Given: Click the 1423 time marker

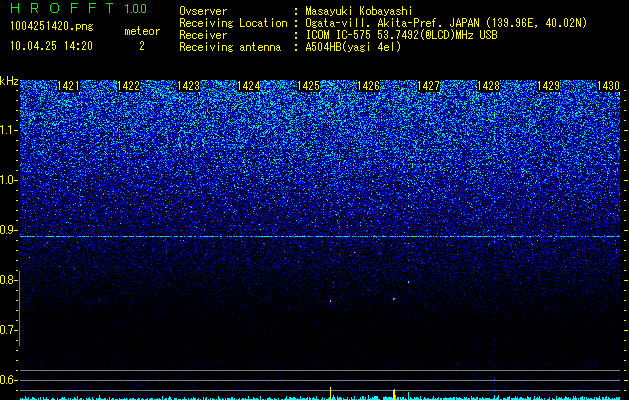Looking at the screenshot, I should pyautogui.click(x=189, y=86).
